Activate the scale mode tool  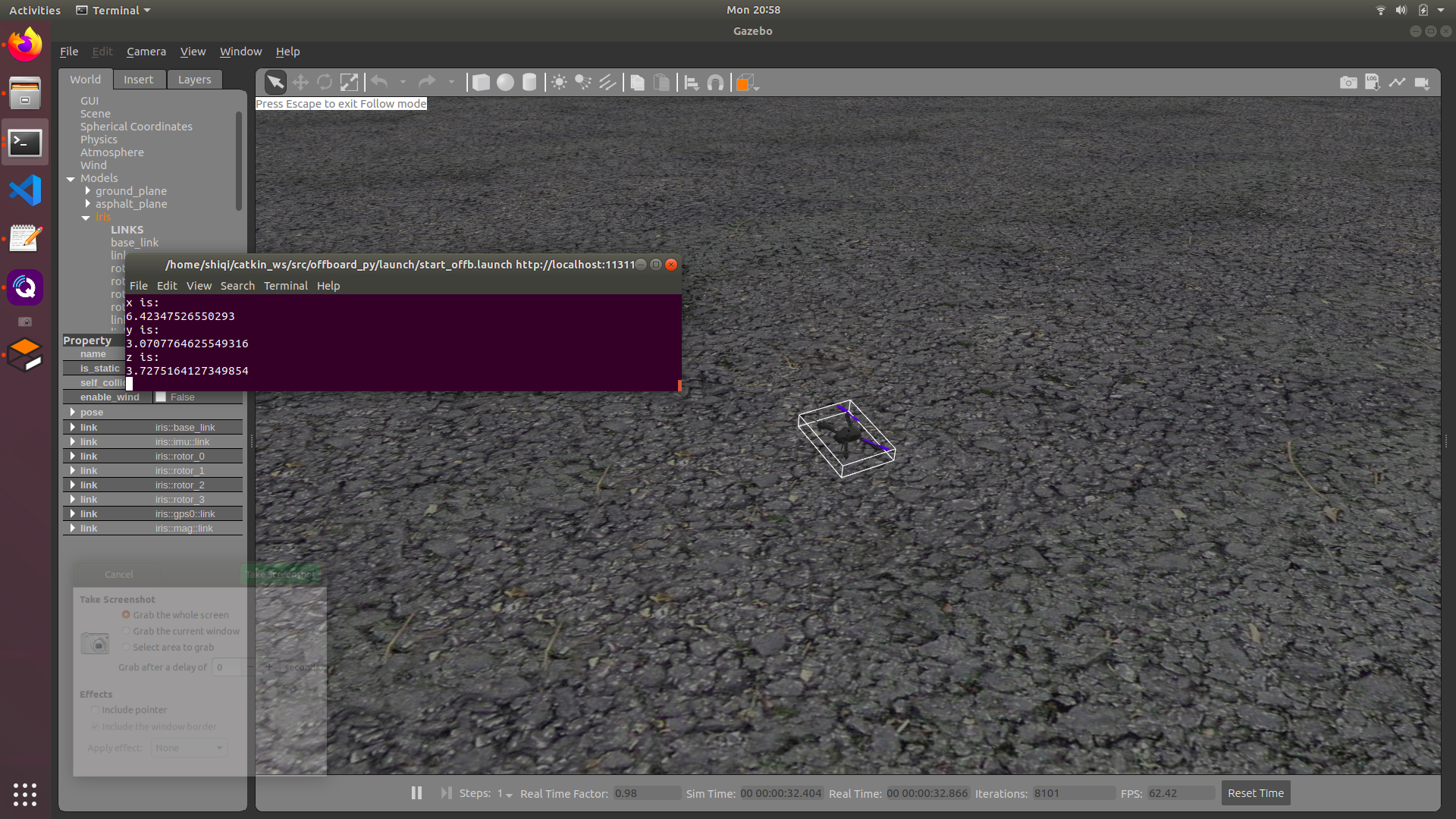coord(349,82)
